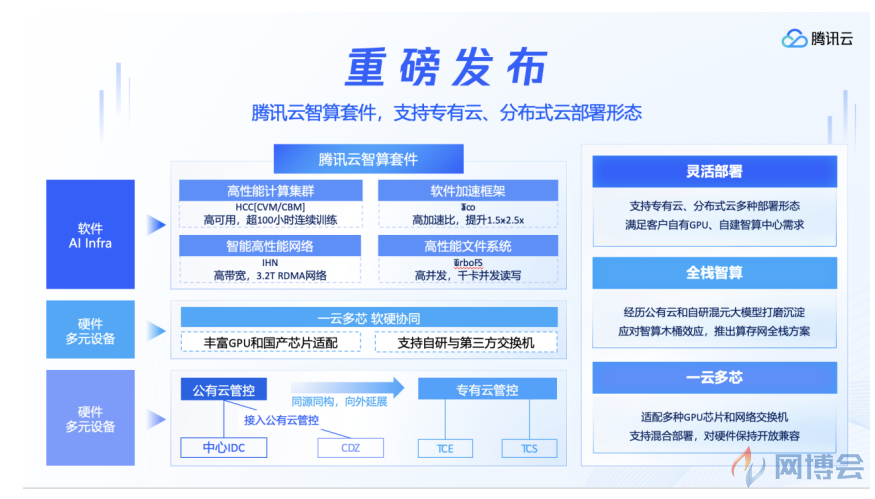This screenshot has height=499, width=875.
Task: Click the 丰富GPU和国产芯片适配 box
Action: [x=271, y=343]
